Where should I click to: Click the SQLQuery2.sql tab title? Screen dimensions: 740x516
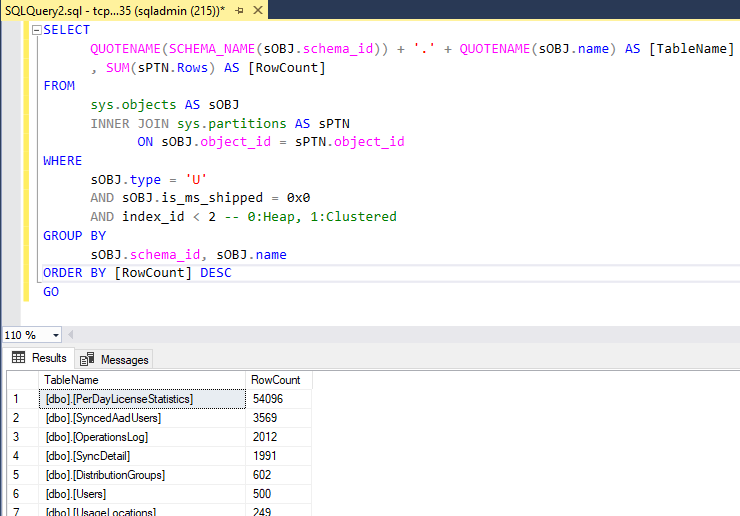pyautogui.click(x=110, y=9)
